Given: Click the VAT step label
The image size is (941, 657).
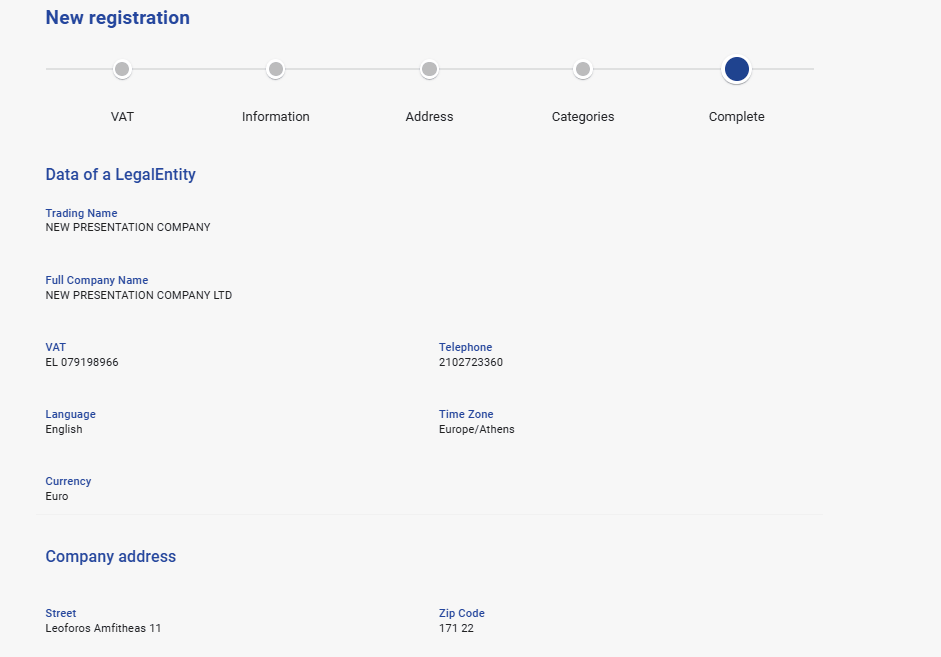Looking at the screenshot, I should [x=122, y=117].
